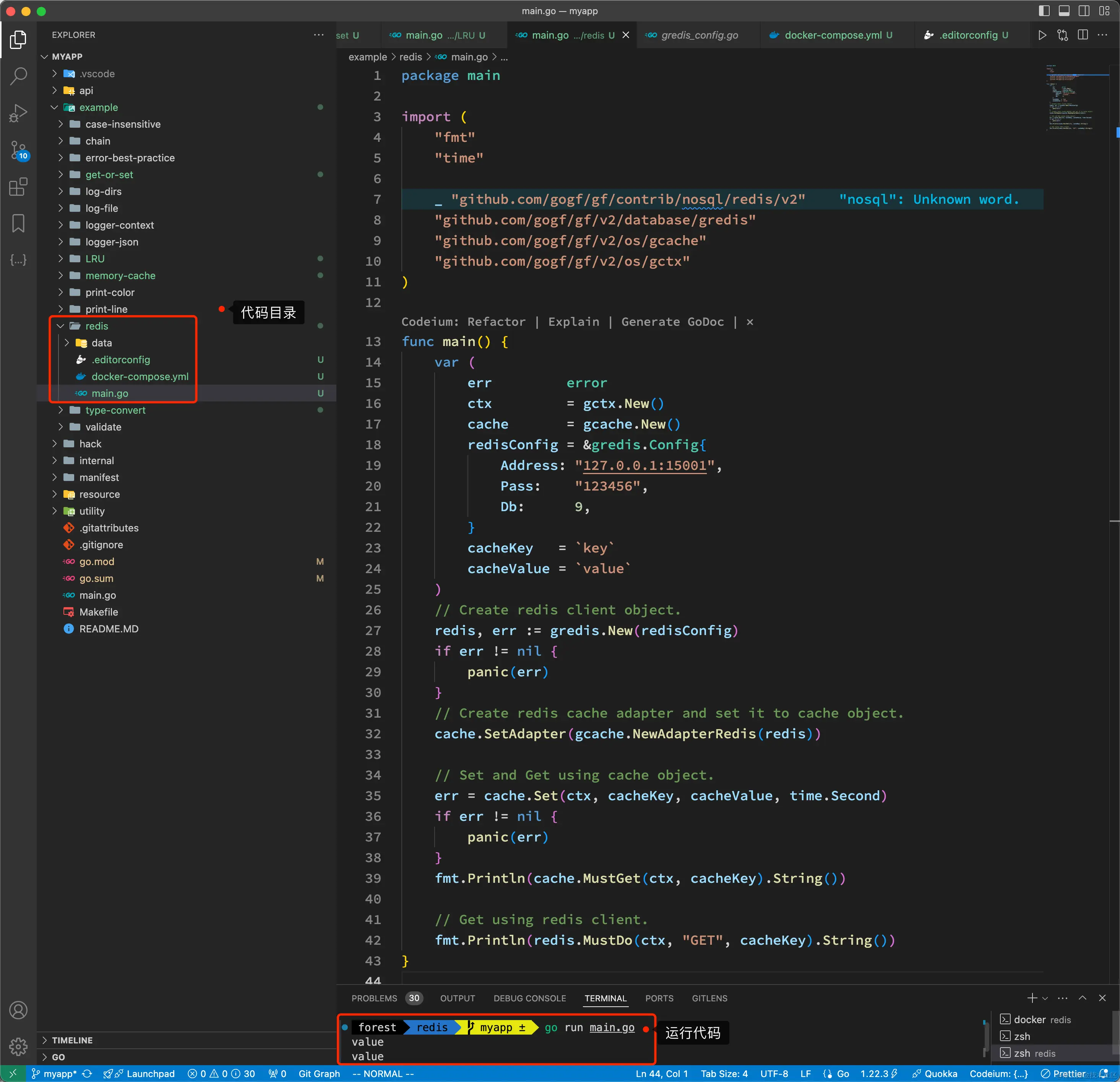Click the myapp* branch in status bar
The height and width of the screenshot is (1082, 1120).
point(54,1074)
